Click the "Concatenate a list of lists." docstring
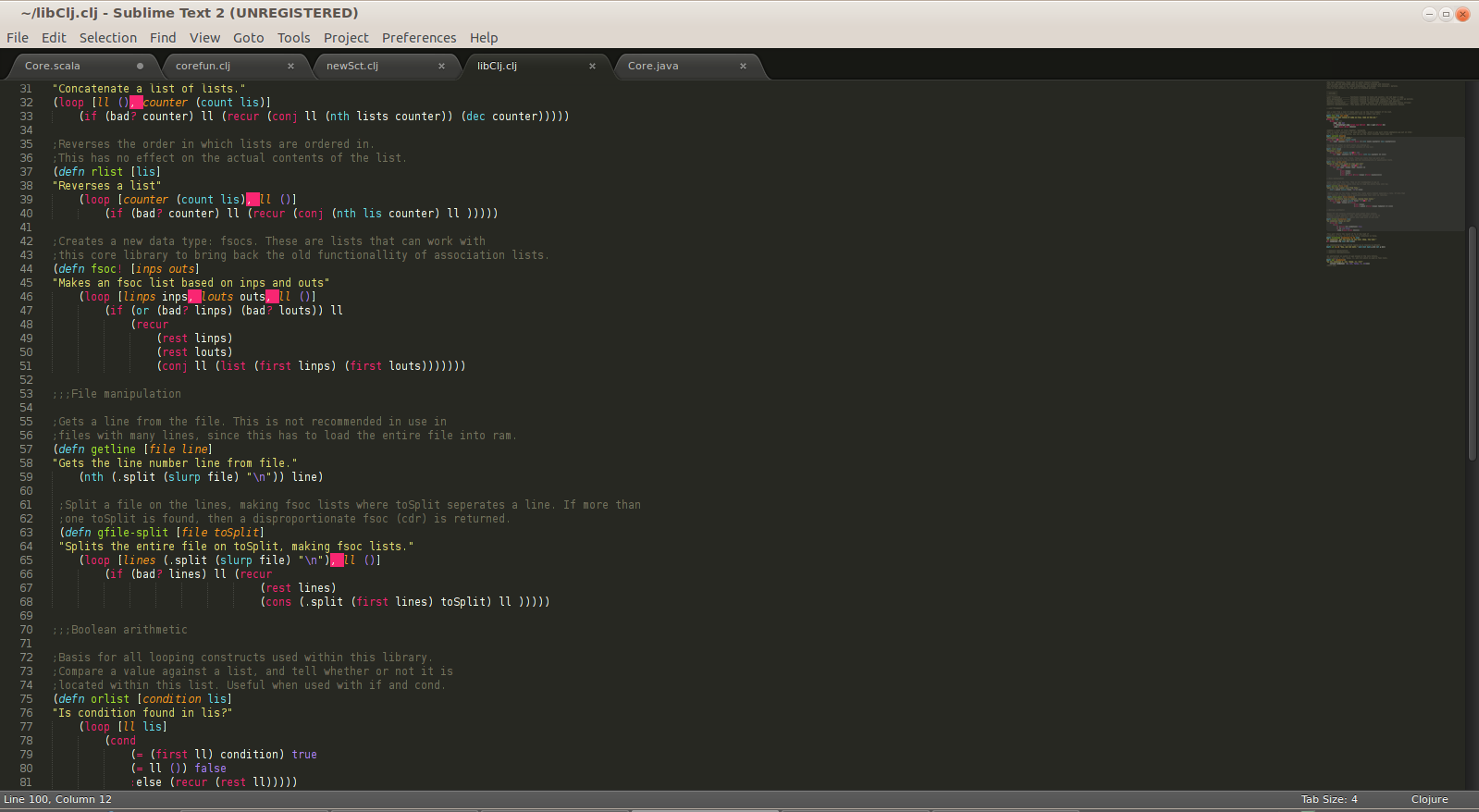1479x812 pixels. click(149, 89)
